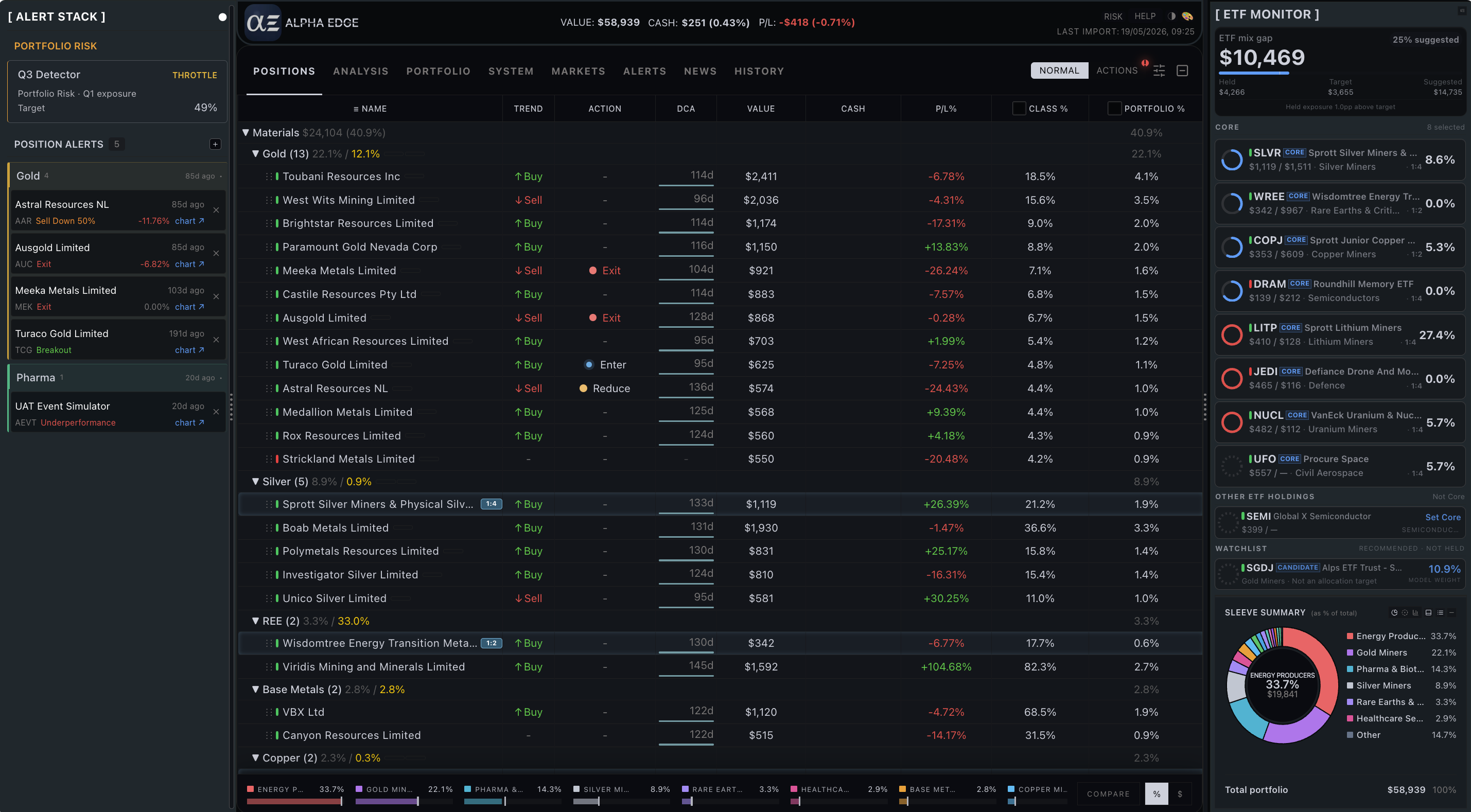
Task: Collapse all groups with the minus-box icon
Action: [1182, 70]
